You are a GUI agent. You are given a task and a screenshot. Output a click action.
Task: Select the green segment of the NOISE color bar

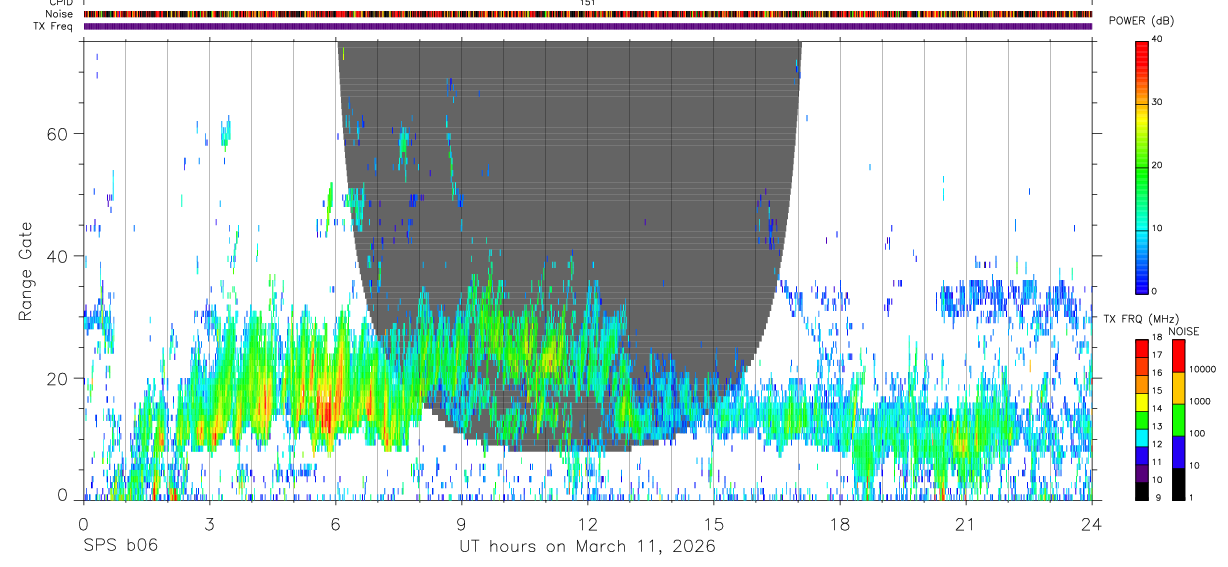[1179, 420]
